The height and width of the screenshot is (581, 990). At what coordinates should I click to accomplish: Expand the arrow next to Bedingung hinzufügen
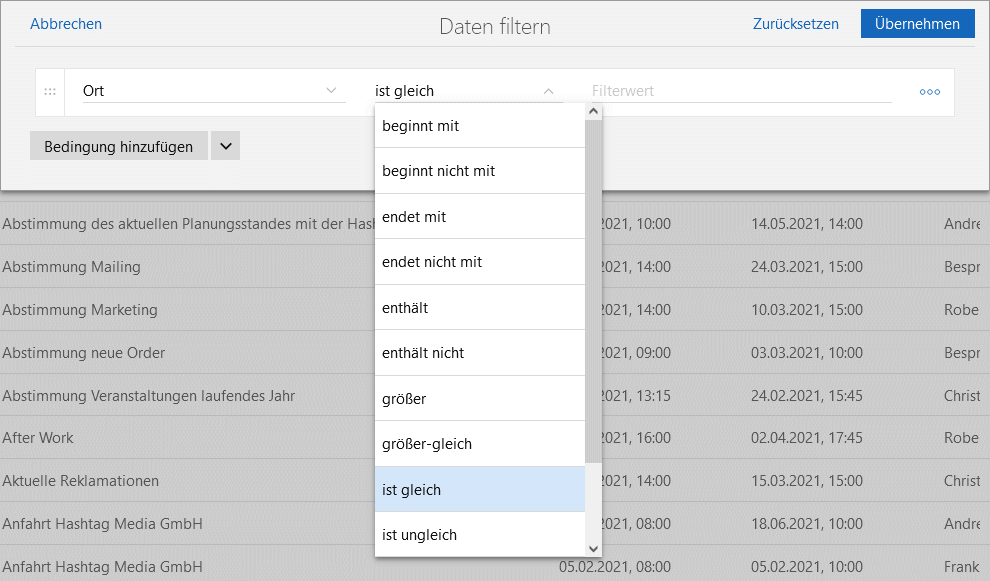tap(225, 146)
